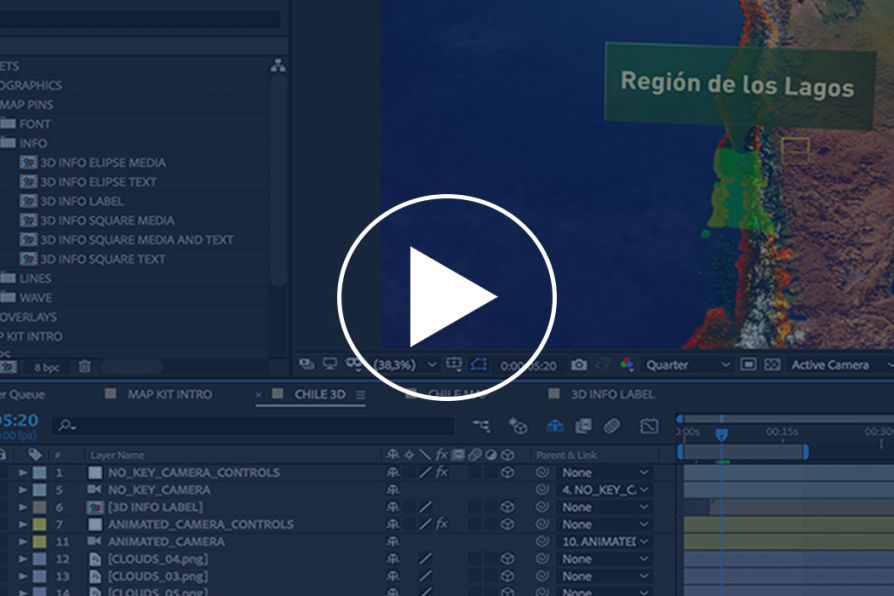Screen dimensions: 894x596
Task: Enable the motion blur timeline switch
Action: (612, 426)
